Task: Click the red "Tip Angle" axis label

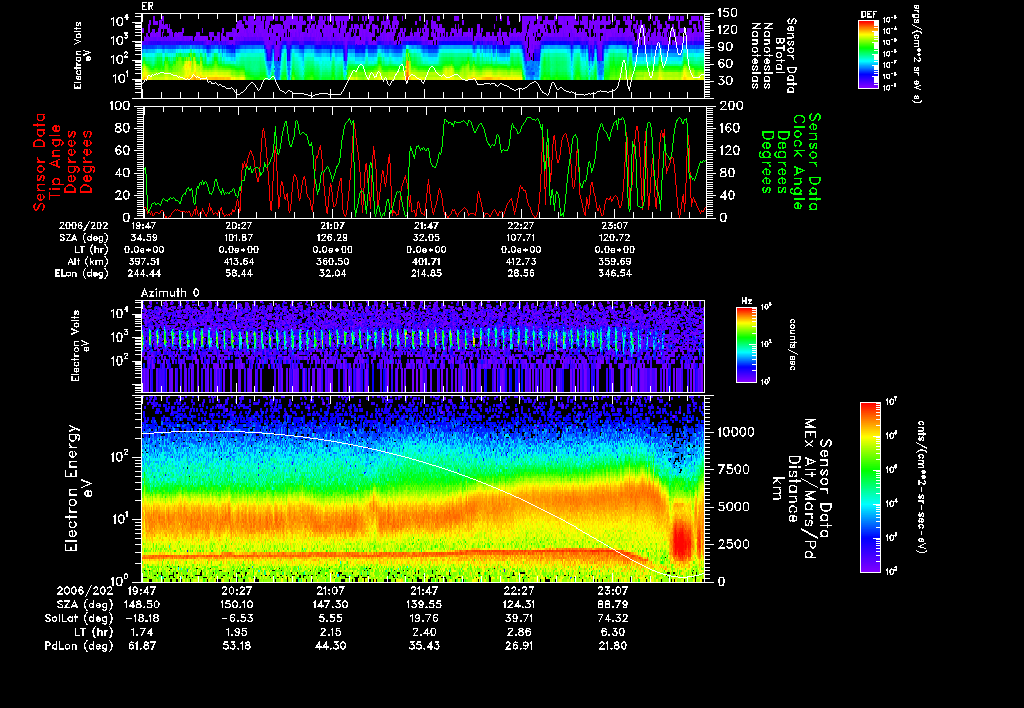Action: (x=56, y=161)
